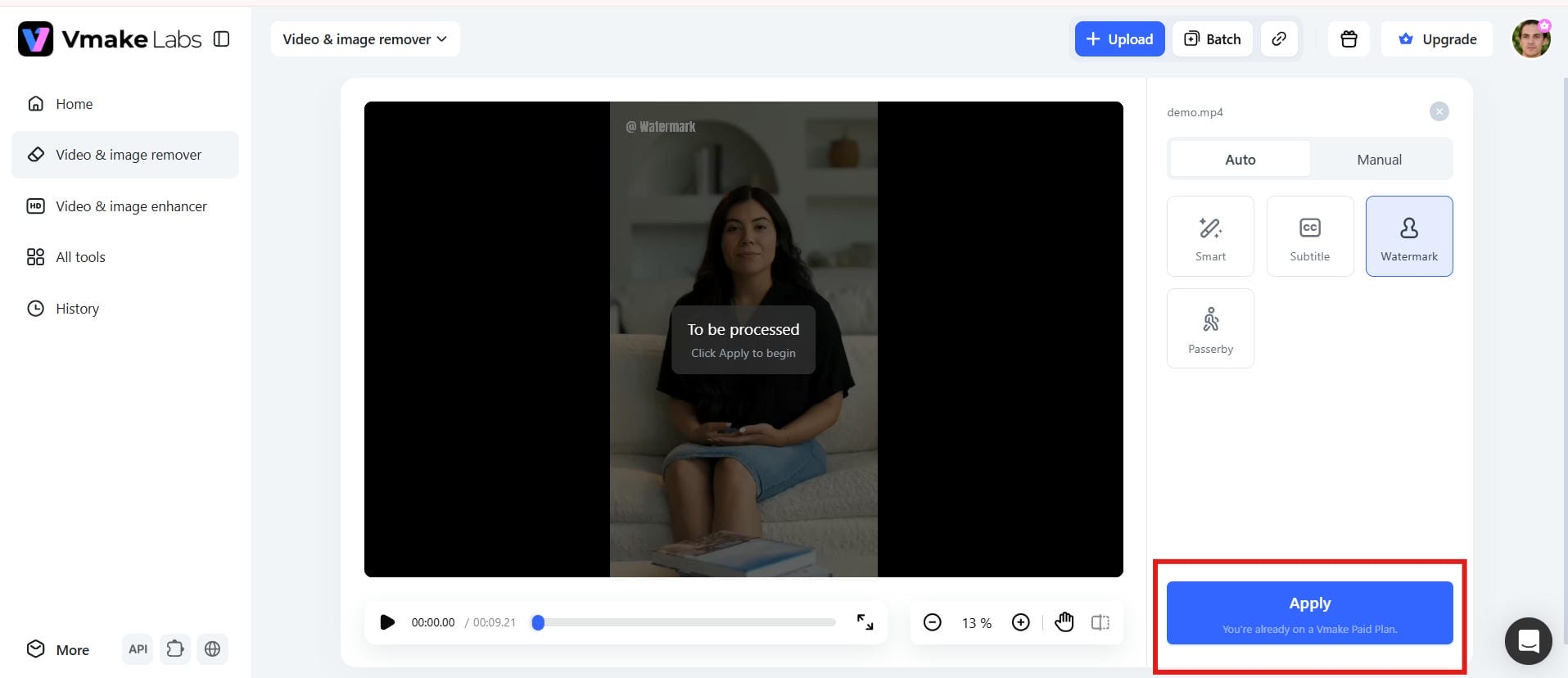Open the gift box icon
This screenshot has height=678, width=1568.
pyautogui.click(x=1349, y=39)
